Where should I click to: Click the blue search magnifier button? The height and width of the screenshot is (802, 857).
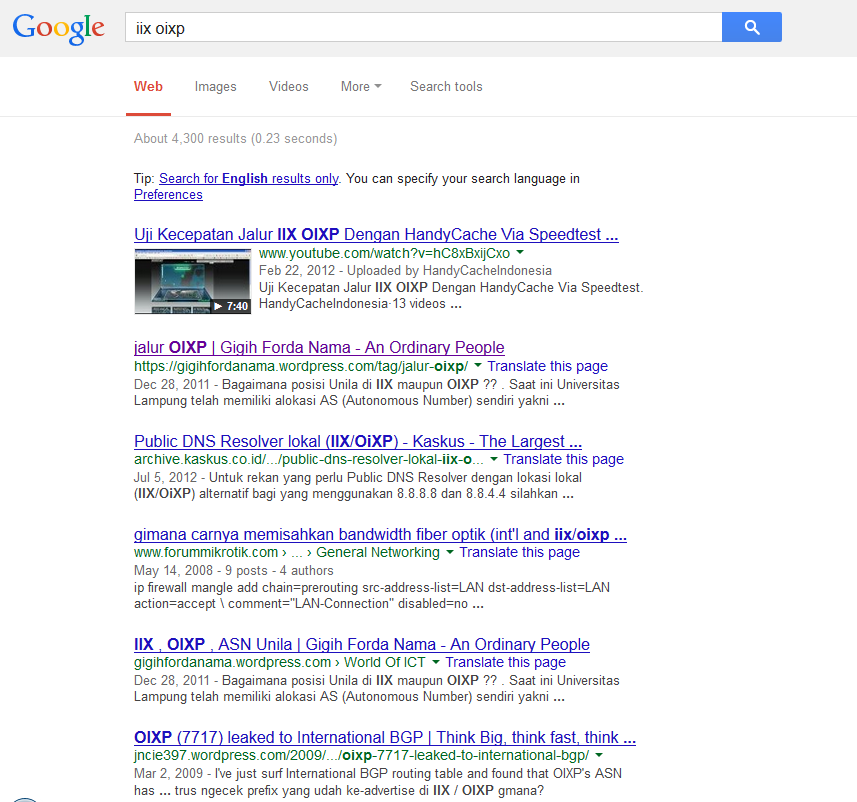[x=752, y=27]
